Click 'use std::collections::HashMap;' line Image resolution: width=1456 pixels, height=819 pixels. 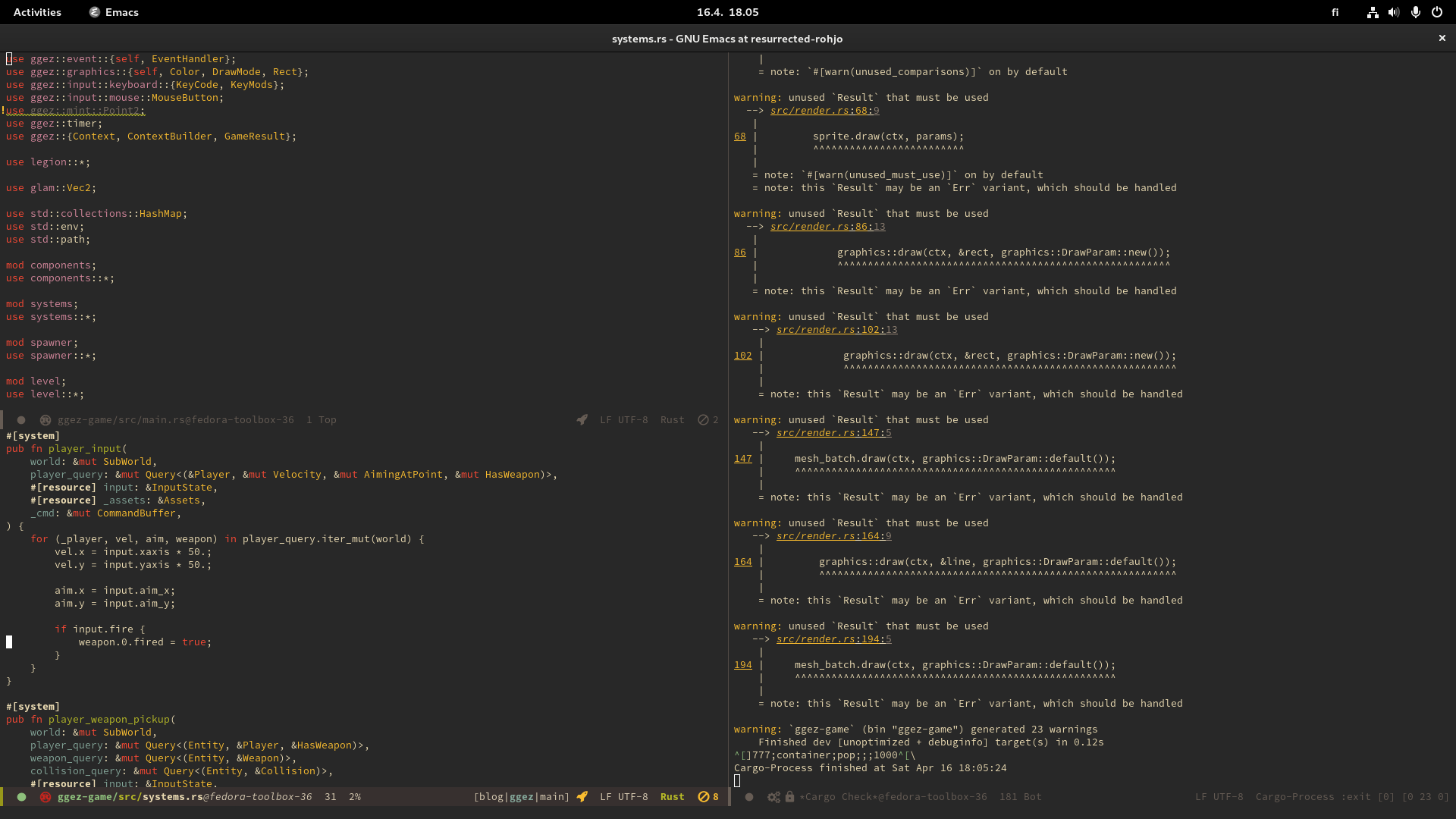[97, 214]
